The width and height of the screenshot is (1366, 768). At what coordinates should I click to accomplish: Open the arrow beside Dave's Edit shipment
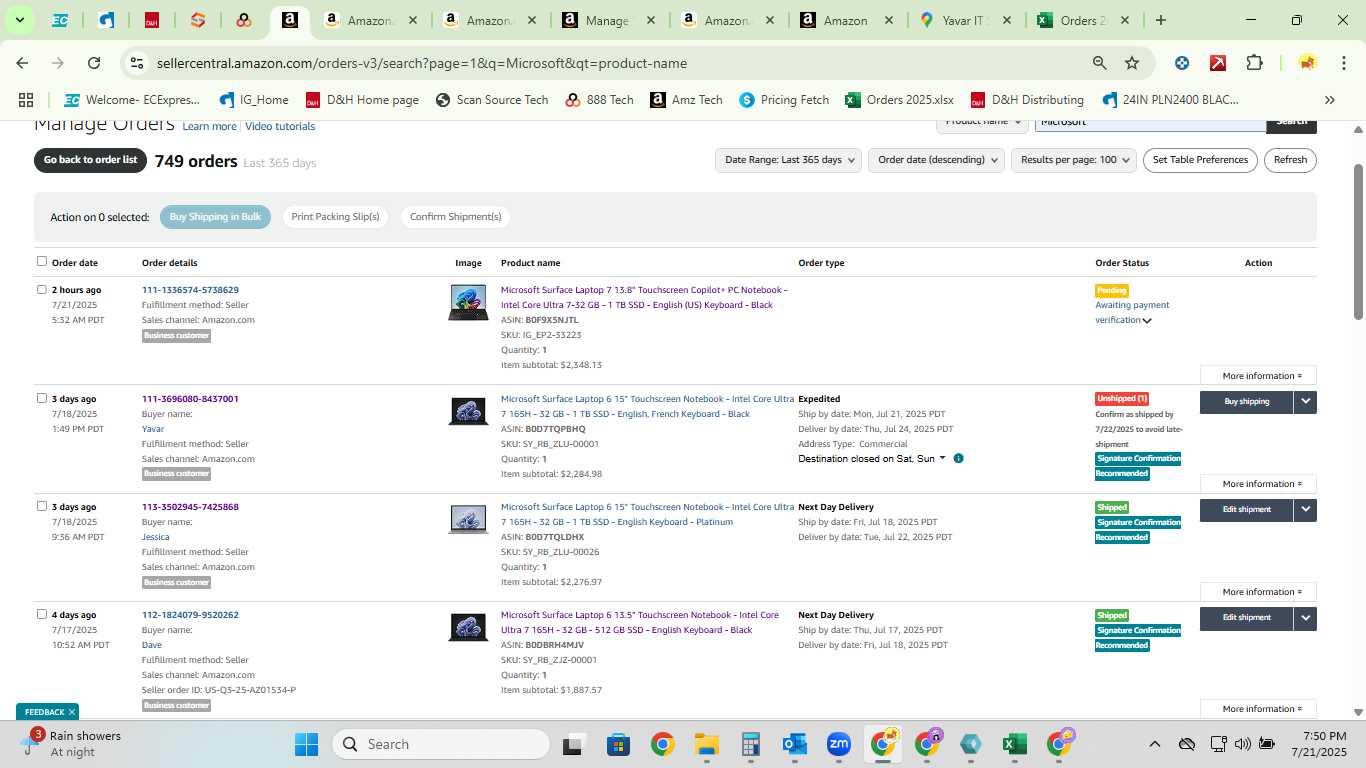click(1305, 617)
